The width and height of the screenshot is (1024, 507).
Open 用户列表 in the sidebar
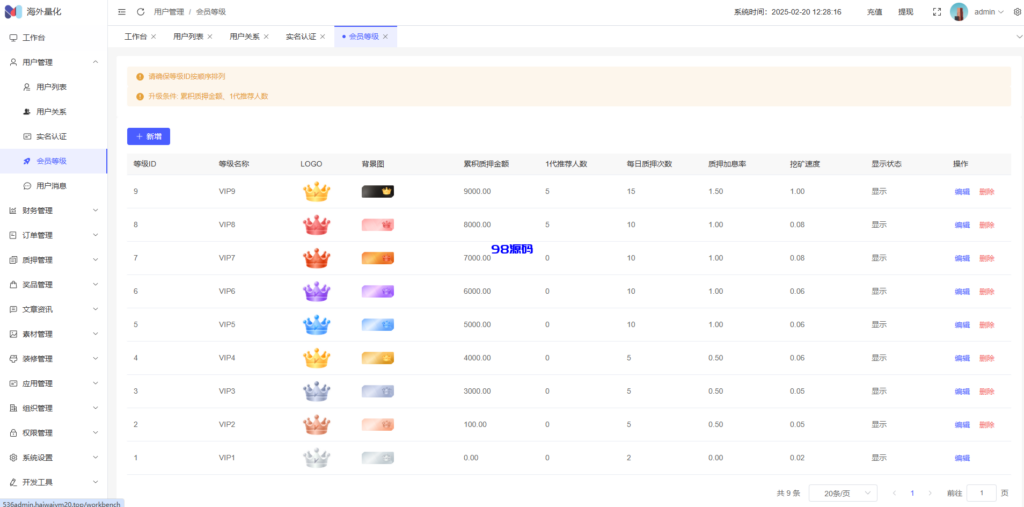(54, 87)
